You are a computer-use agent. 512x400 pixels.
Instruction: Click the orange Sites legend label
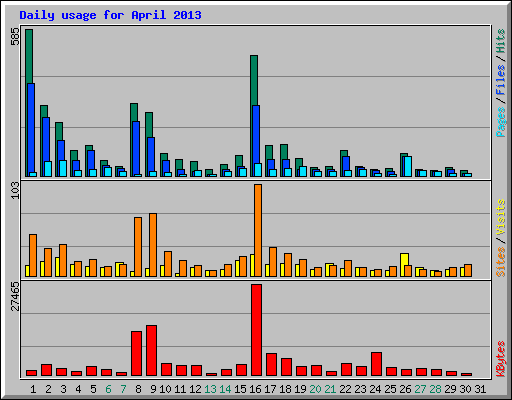click(500, 262)
